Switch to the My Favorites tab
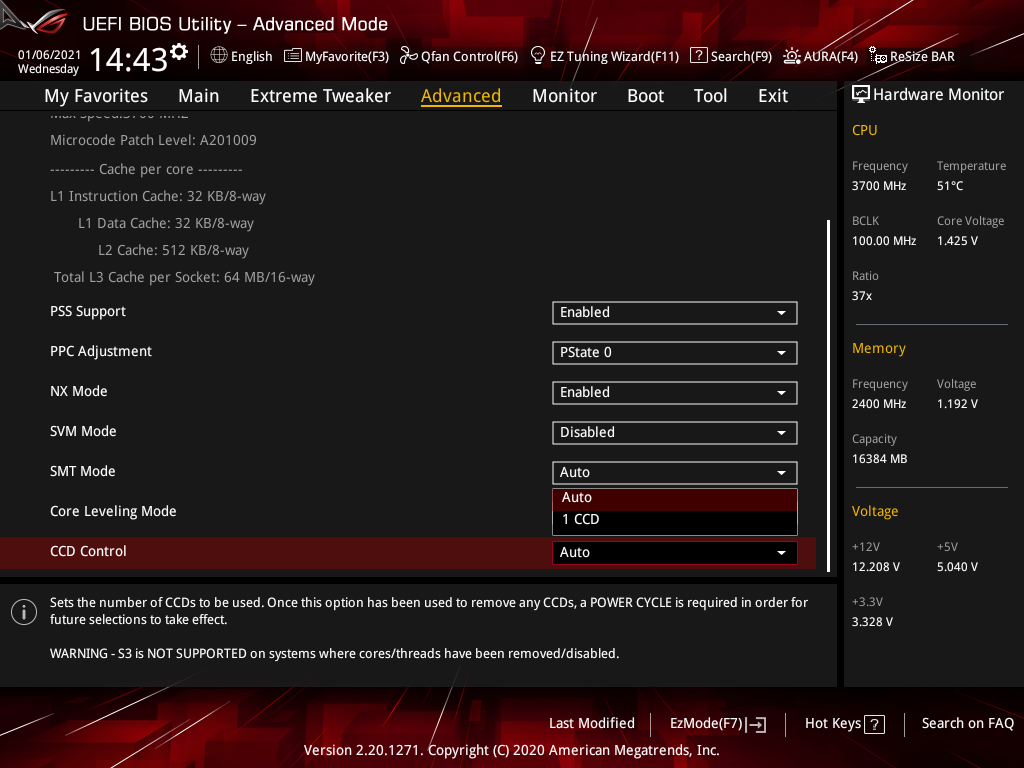The width and height of the screenshot is (1024, 768). click(96, 96)
